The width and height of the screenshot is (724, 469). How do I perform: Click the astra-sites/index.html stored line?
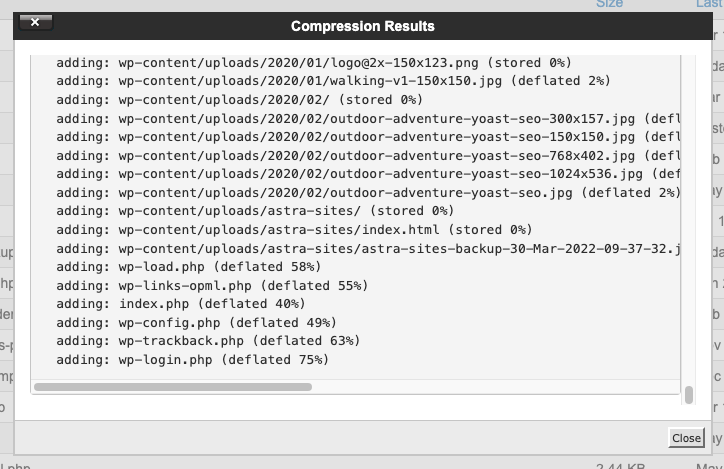pyautogui.click(x=294, y=229)
